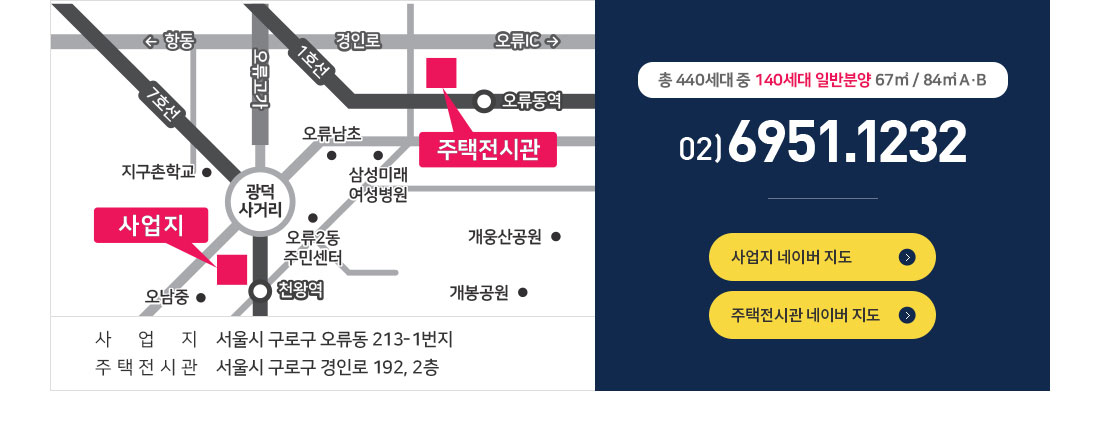The height and width of the screenshot is (445, 1100).
Task: Click the 140세대 일반분양 info banner
Action: click(822, 80)
